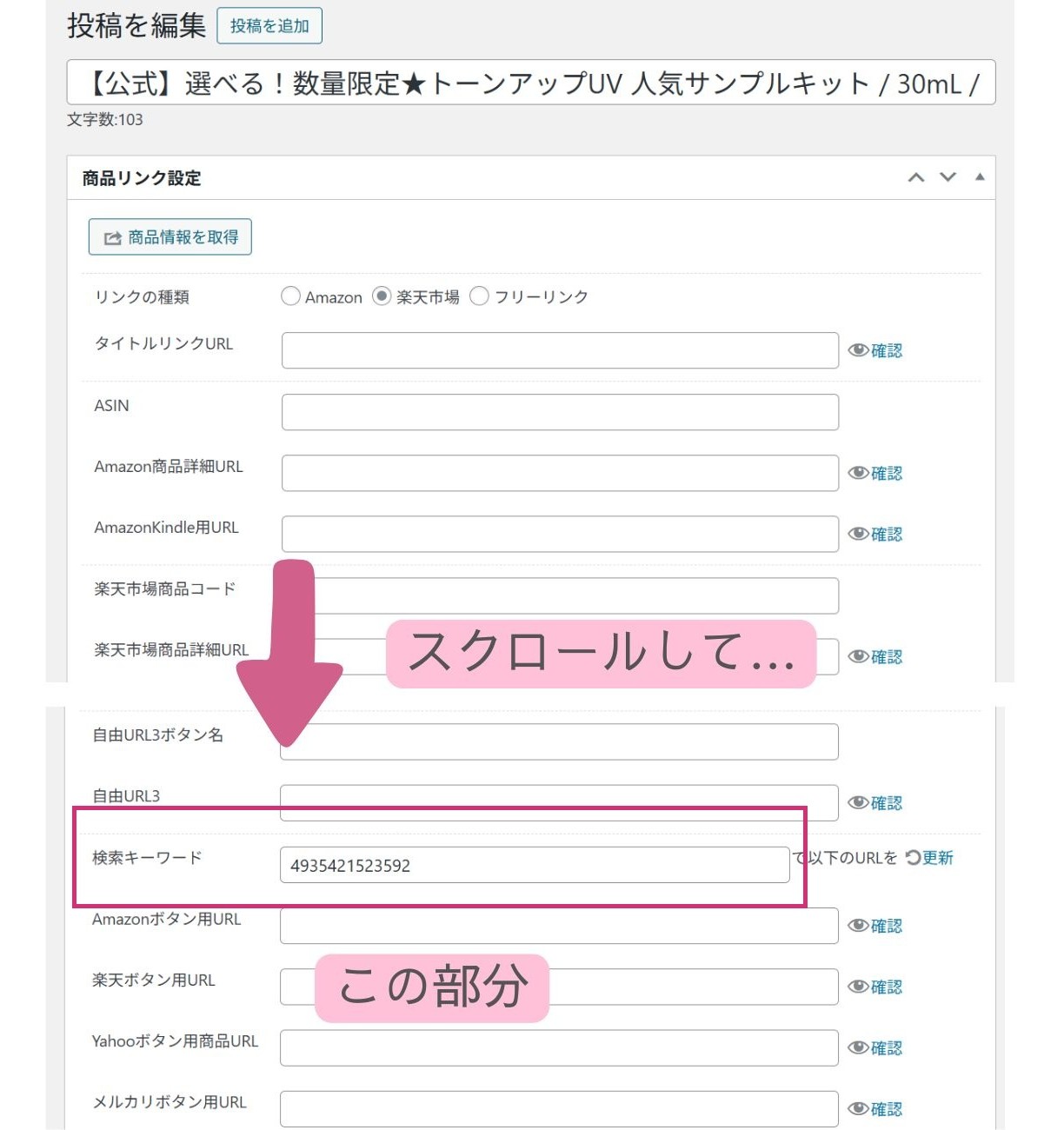This screenshot has height=1130, width=1064.
Task: Click the ASIN input field
Action: (560, 412)
